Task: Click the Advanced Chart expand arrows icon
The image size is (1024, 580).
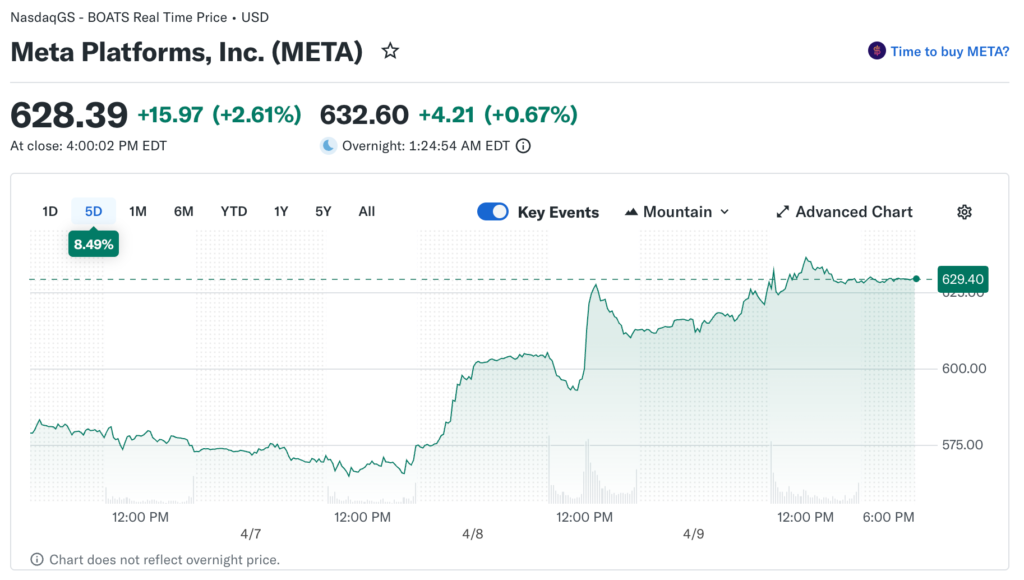Action: point(783,212)
